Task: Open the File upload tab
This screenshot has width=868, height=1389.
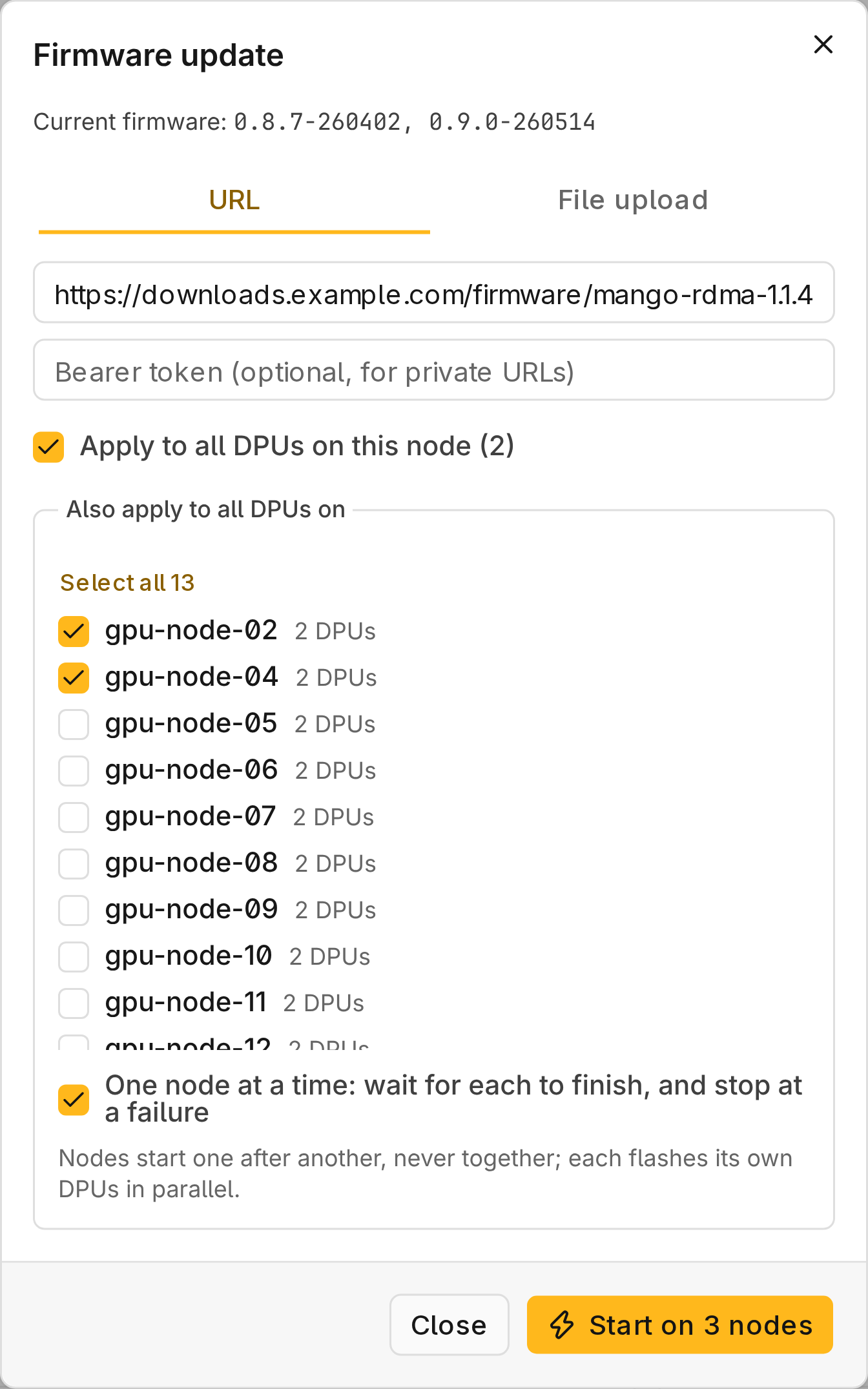Action: [x=633, y=200]
